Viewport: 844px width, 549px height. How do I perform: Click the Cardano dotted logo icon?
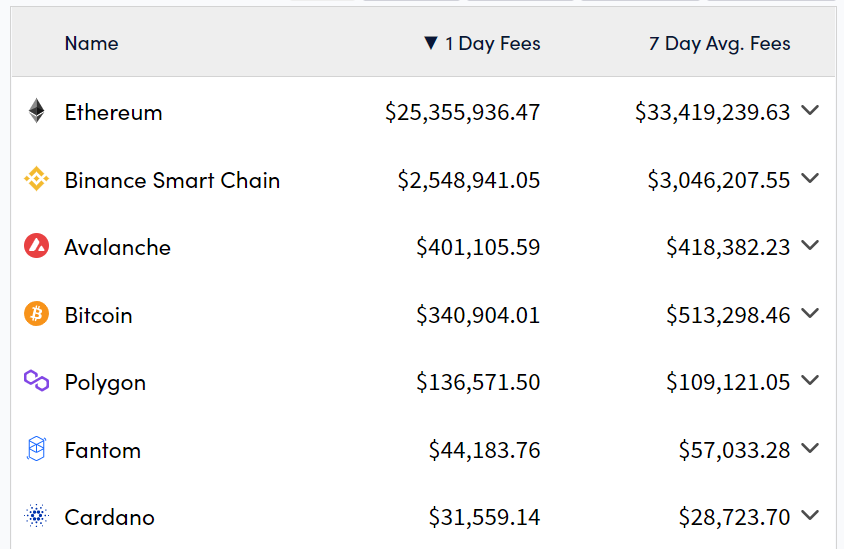click(x=37, y=516)
